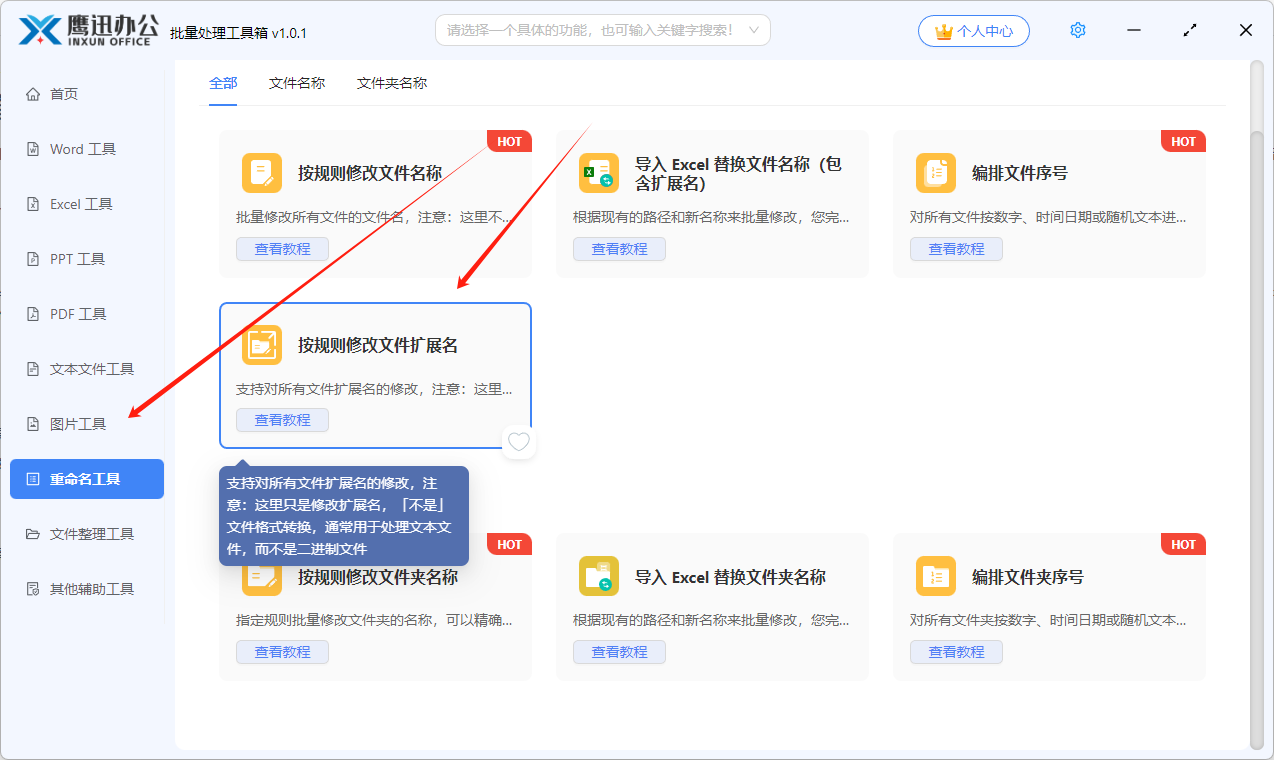The height and width of the screenshot is (760, 1274).
Task: Click 查看教程 under 按规则修改文件名称
Action: click(x=282, y=249)
